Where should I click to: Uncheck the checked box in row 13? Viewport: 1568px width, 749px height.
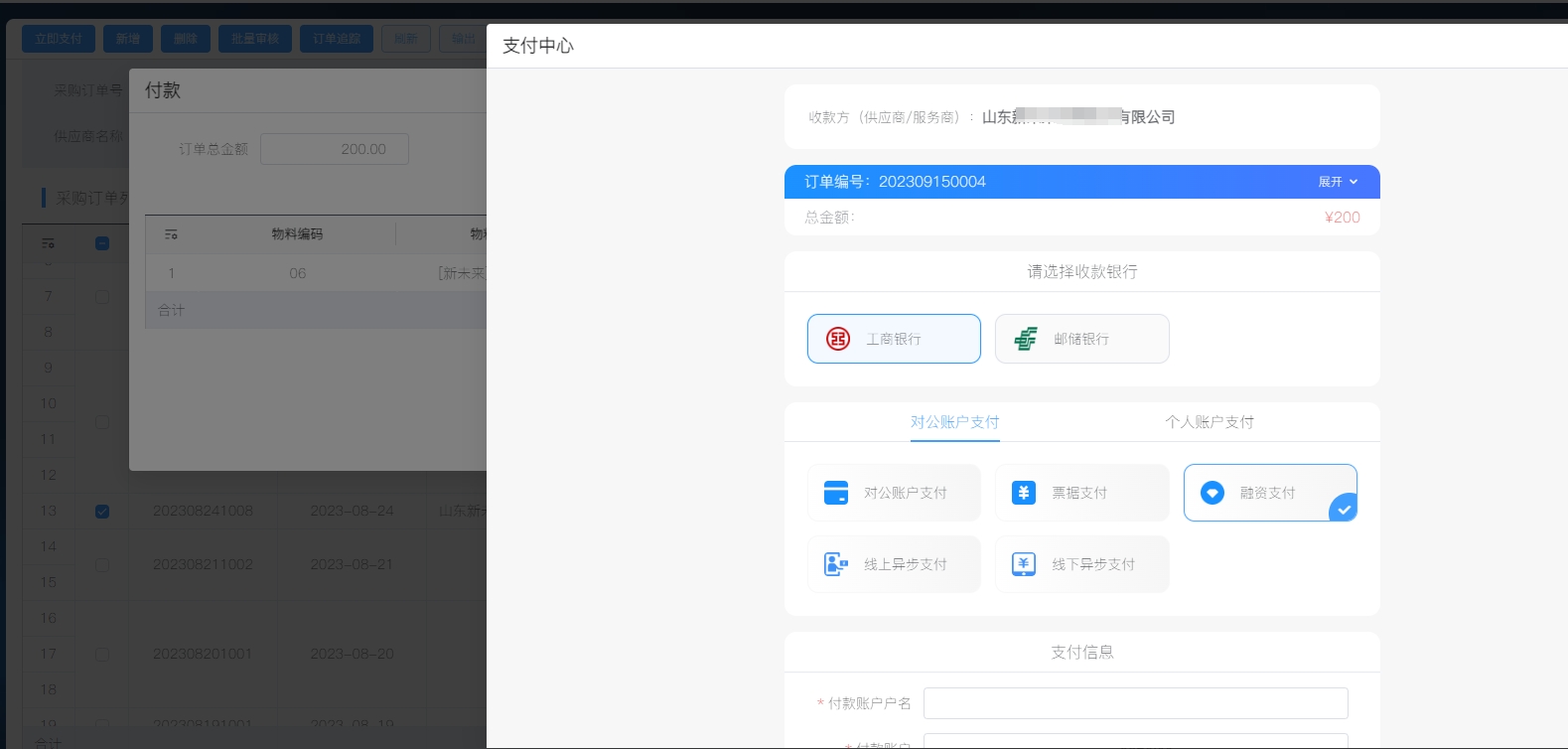click(x=102, y=512)
